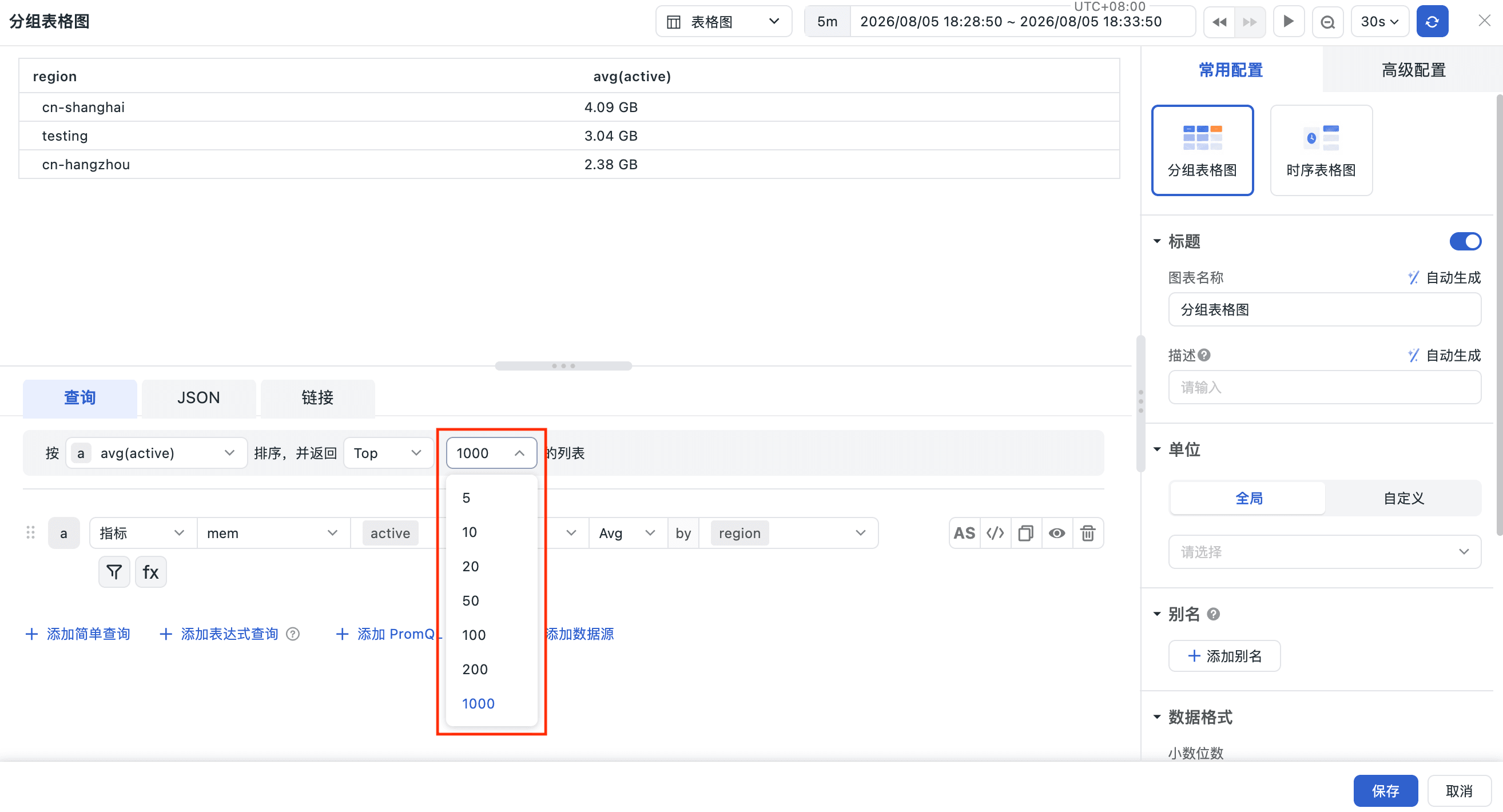Screen dimensions: 1503x812
Task: Click the help icon next to 描述
Action: (1204, 355)
